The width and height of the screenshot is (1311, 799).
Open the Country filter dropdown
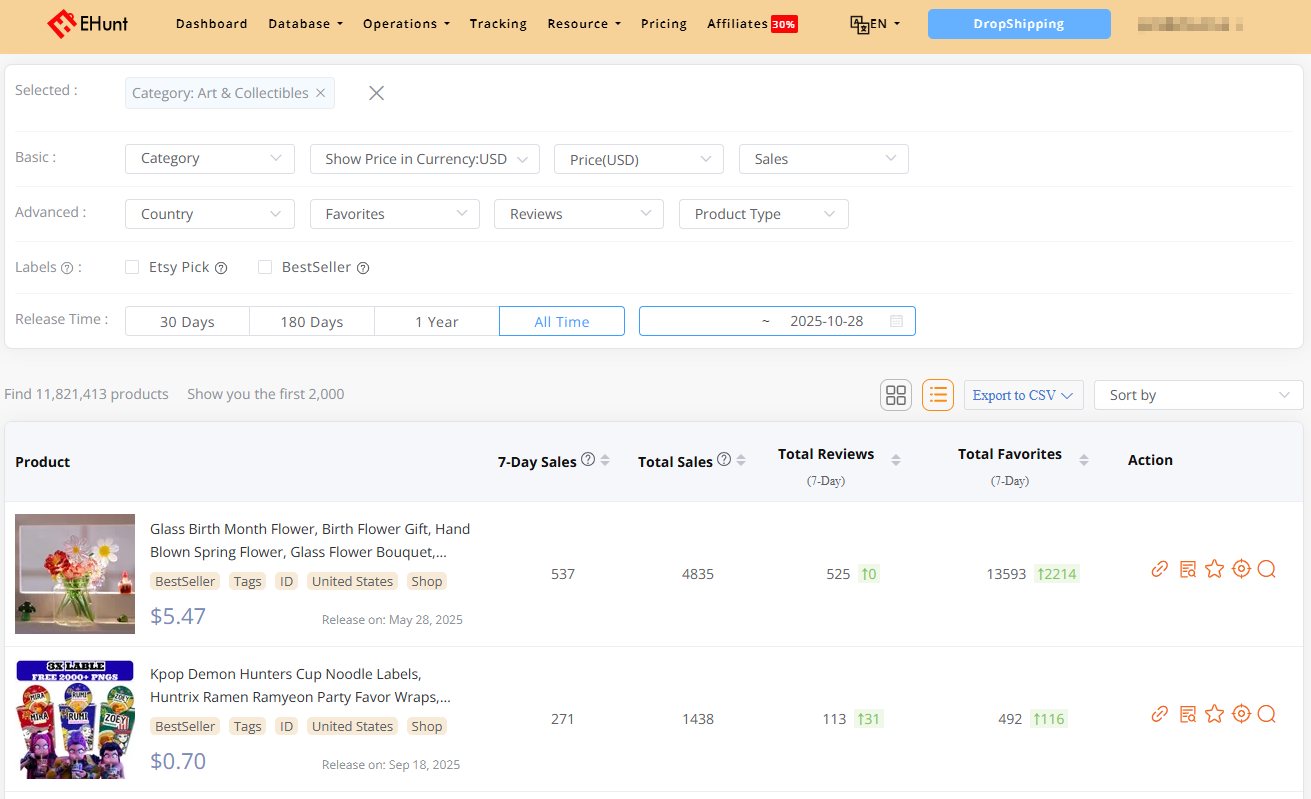[209, 213]
